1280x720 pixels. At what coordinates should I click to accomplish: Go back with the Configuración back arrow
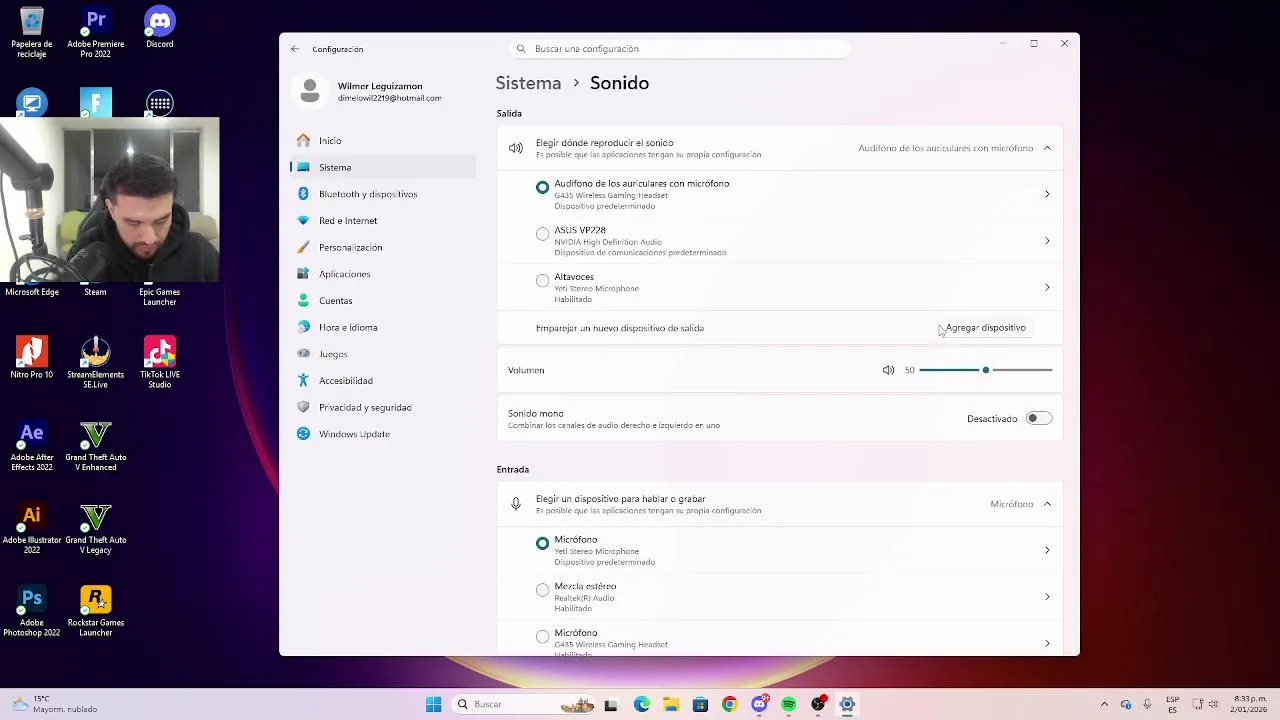(295, 49)
